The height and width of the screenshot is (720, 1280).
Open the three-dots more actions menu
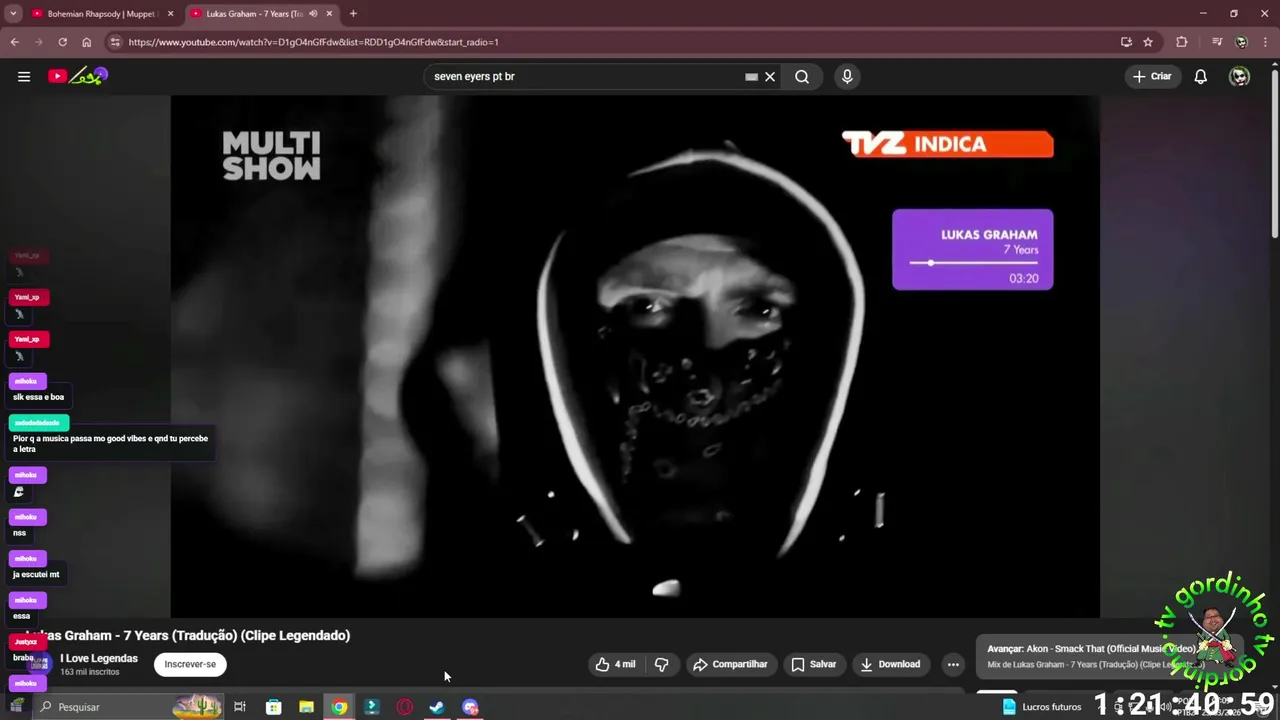[953, 664]
